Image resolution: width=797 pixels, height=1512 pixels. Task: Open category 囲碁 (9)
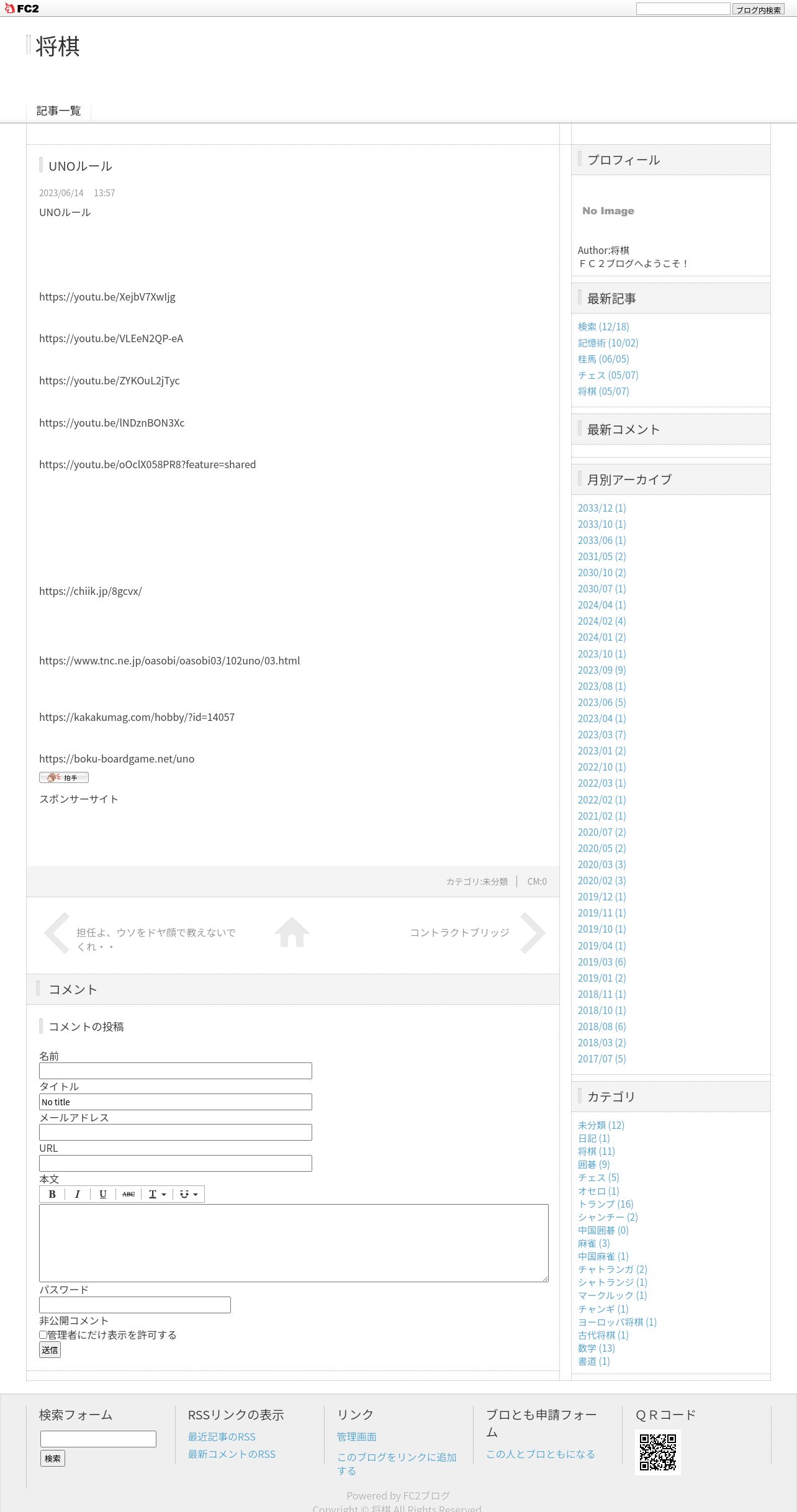(x=594, y=1164)
